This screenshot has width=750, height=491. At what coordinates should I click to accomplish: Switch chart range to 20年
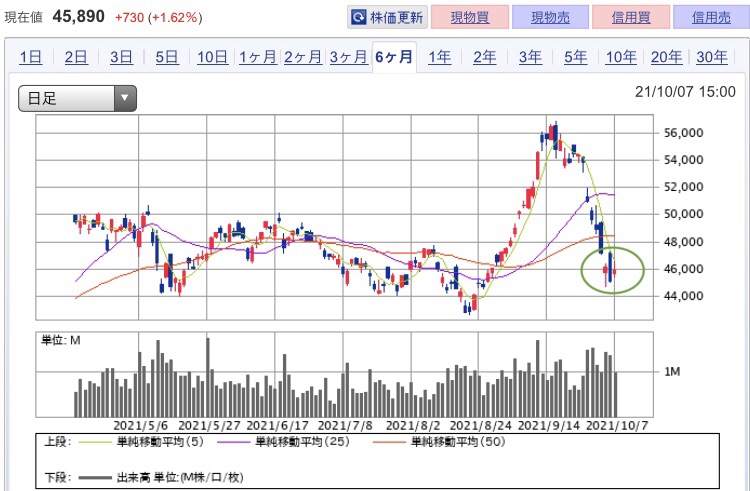pyautogui.click(x=666, y=57)
